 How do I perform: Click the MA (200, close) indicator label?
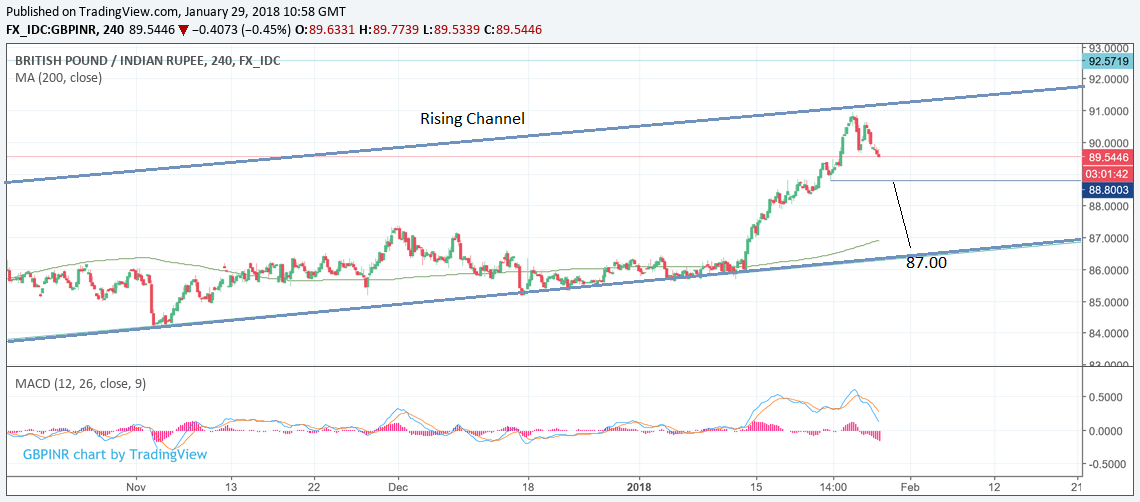tap(58, 77)
